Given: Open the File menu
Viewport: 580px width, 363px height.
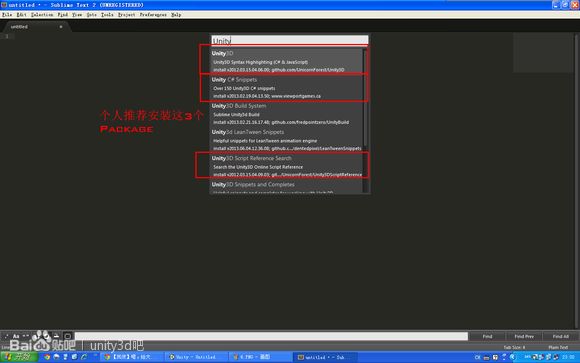Looking at the screenshot, I should click(x=7, y=15).
